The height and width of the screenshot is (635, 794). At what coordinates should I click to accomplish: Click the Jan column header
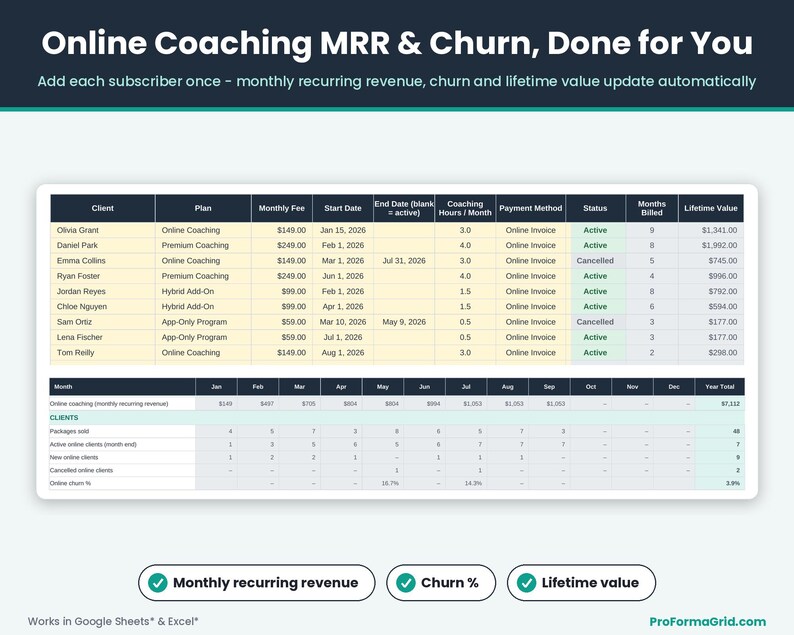point(216,386)
